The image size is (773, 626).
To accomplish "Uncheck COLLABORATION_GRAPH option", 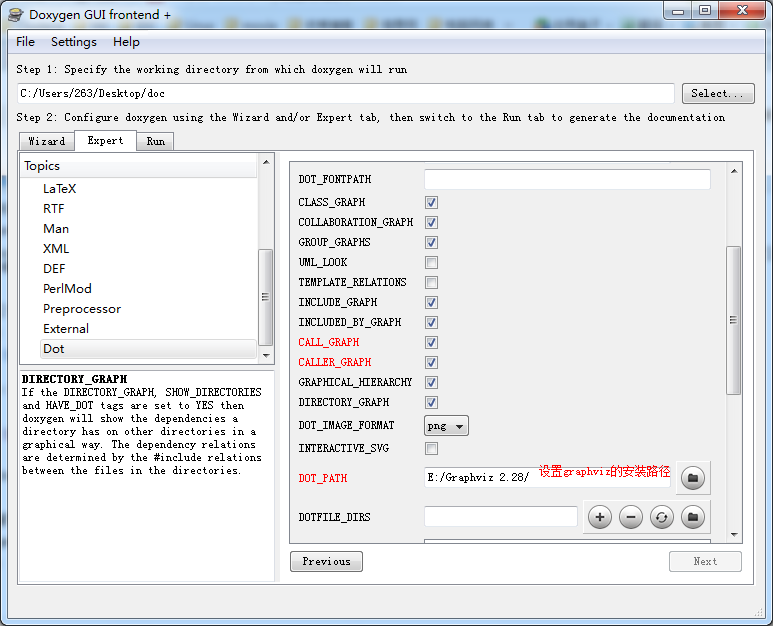I will click(x=431, y=222).
